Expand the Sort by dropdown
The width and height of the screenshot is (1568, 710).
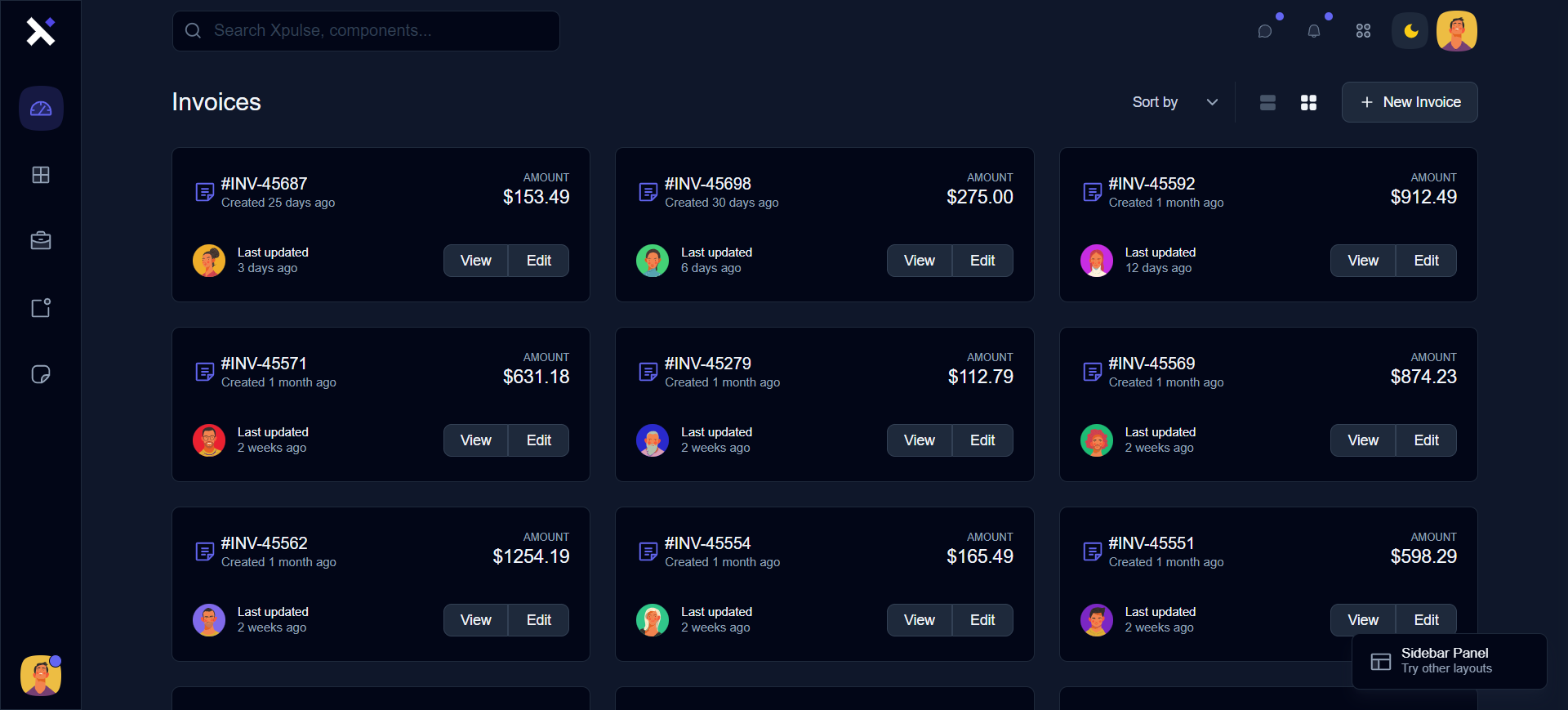click(x=1175, y=102)
